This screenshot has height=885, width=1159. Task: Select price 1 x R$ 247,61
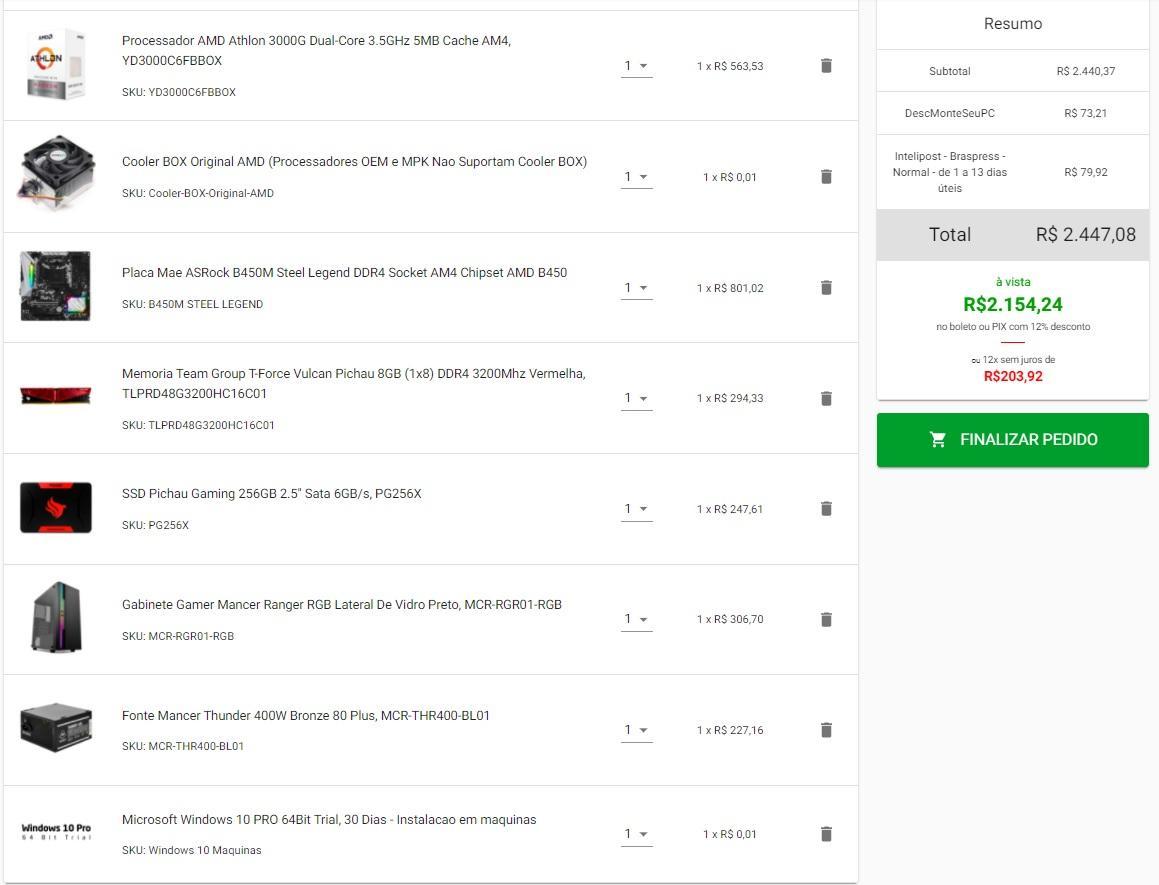pyautogui.click(x=730, y=509)
